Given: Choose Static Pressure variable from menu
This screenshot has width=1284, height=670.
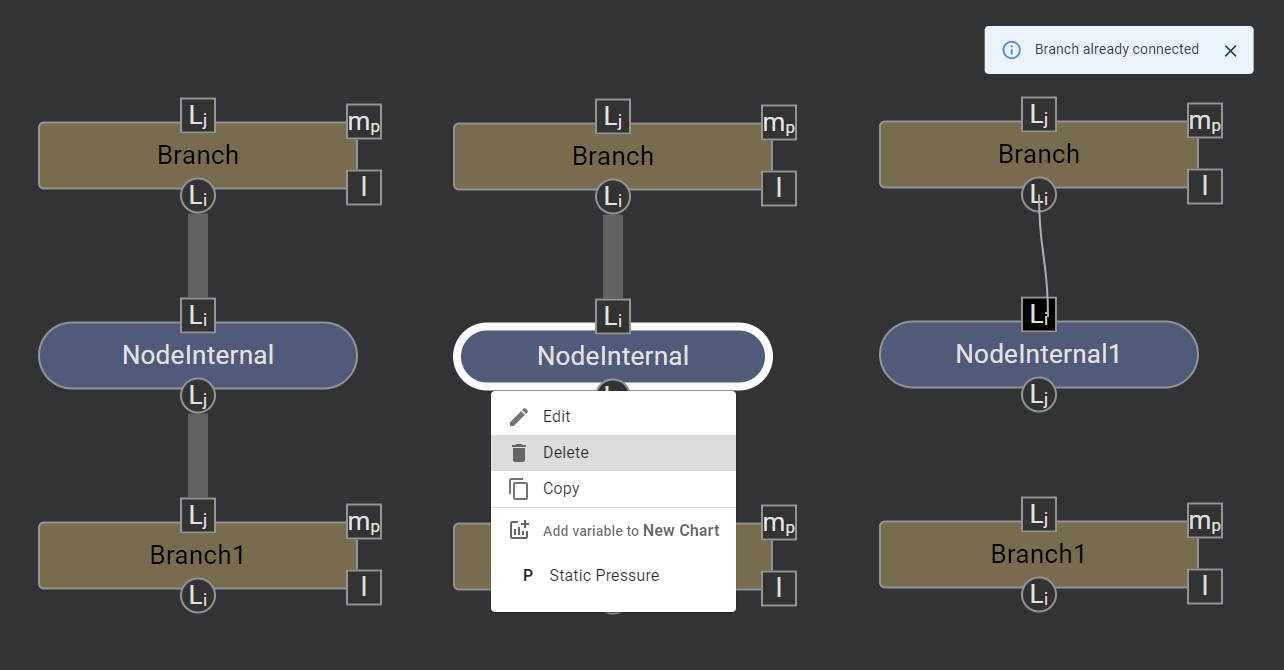Looking at the screenshot, I should (604, 576).
